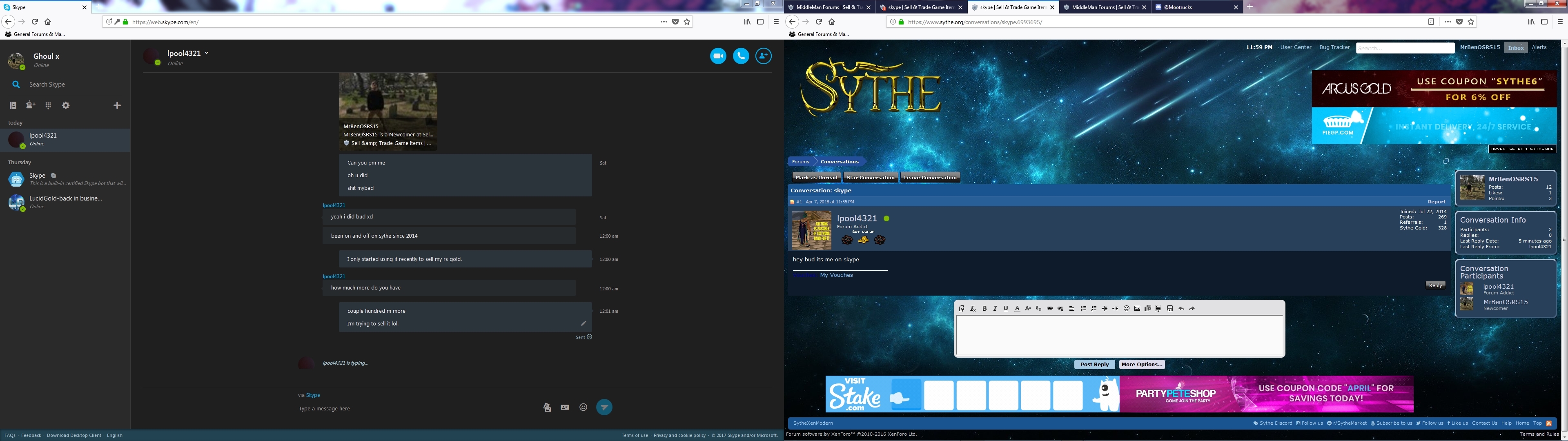The image size is (1568, 441).
Task: Click the Post Reply button
Action: tap(1094, 365)
